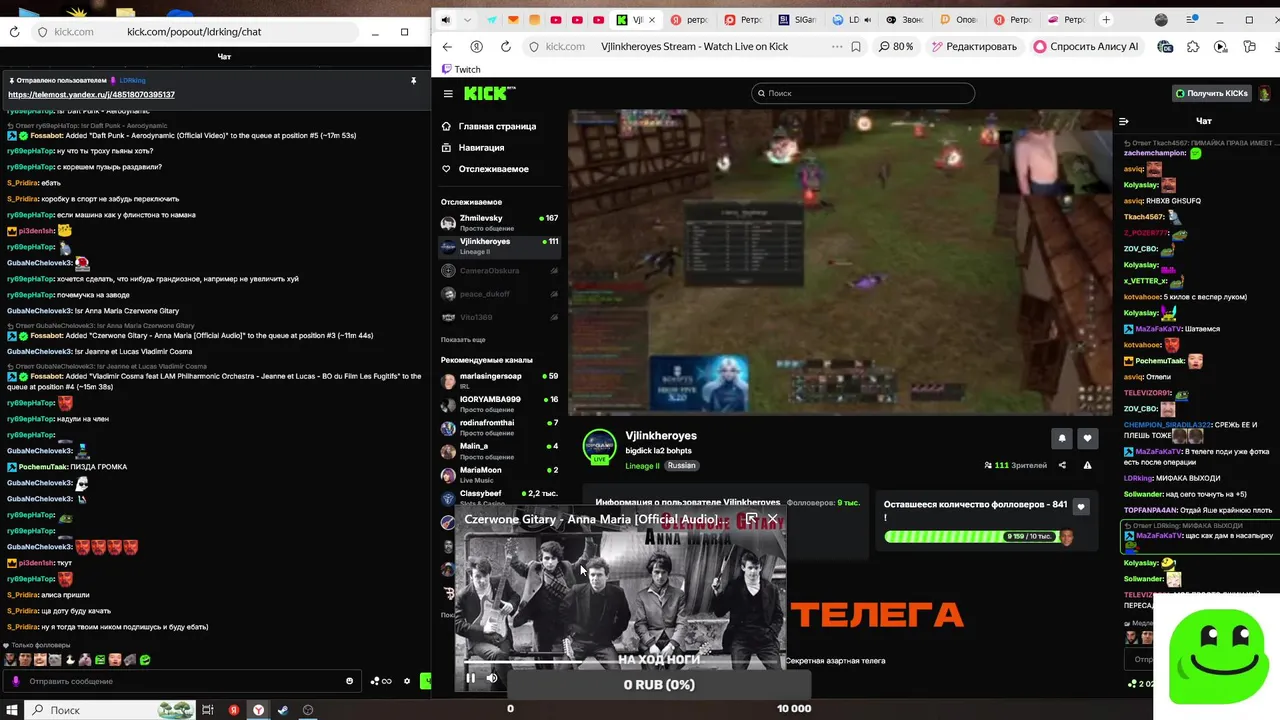1280x720 pixels.
Task: Click Редактировать button in toolbar
Action: click(974, 46)
